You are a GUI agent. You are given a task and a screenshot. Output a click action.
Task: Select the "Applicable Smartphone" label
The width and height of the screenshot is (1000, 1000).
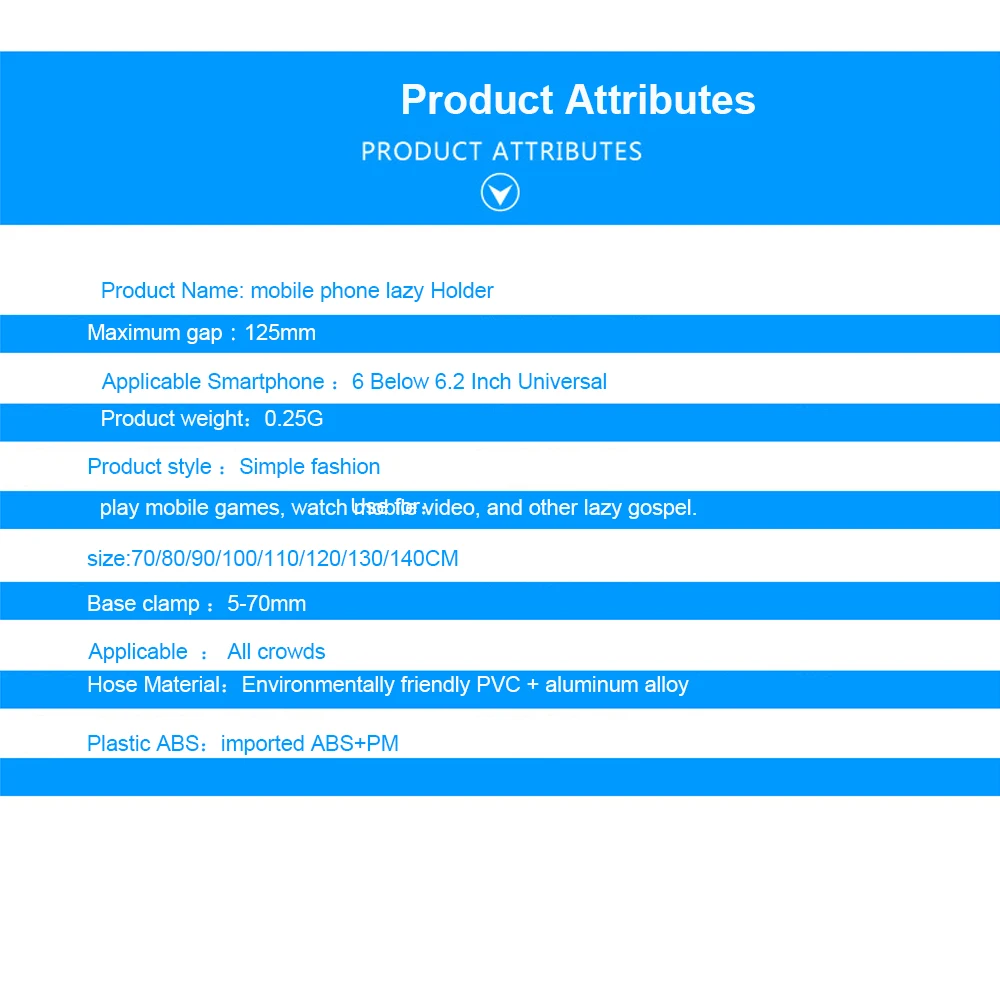pos(213,382)
